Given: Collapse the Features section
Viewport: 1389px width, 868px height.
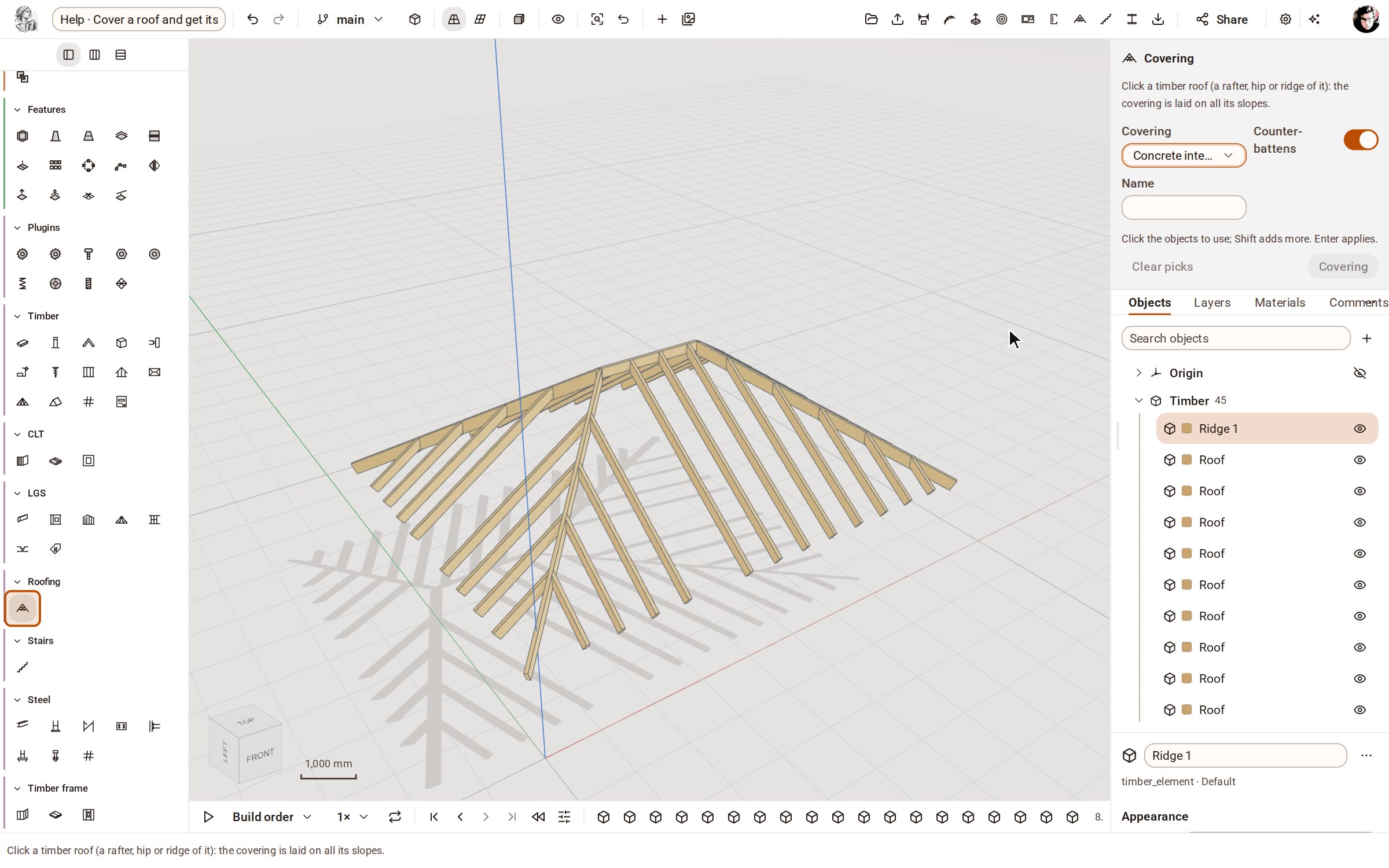Looking at the screenshot, I should (x=17, y=109).
